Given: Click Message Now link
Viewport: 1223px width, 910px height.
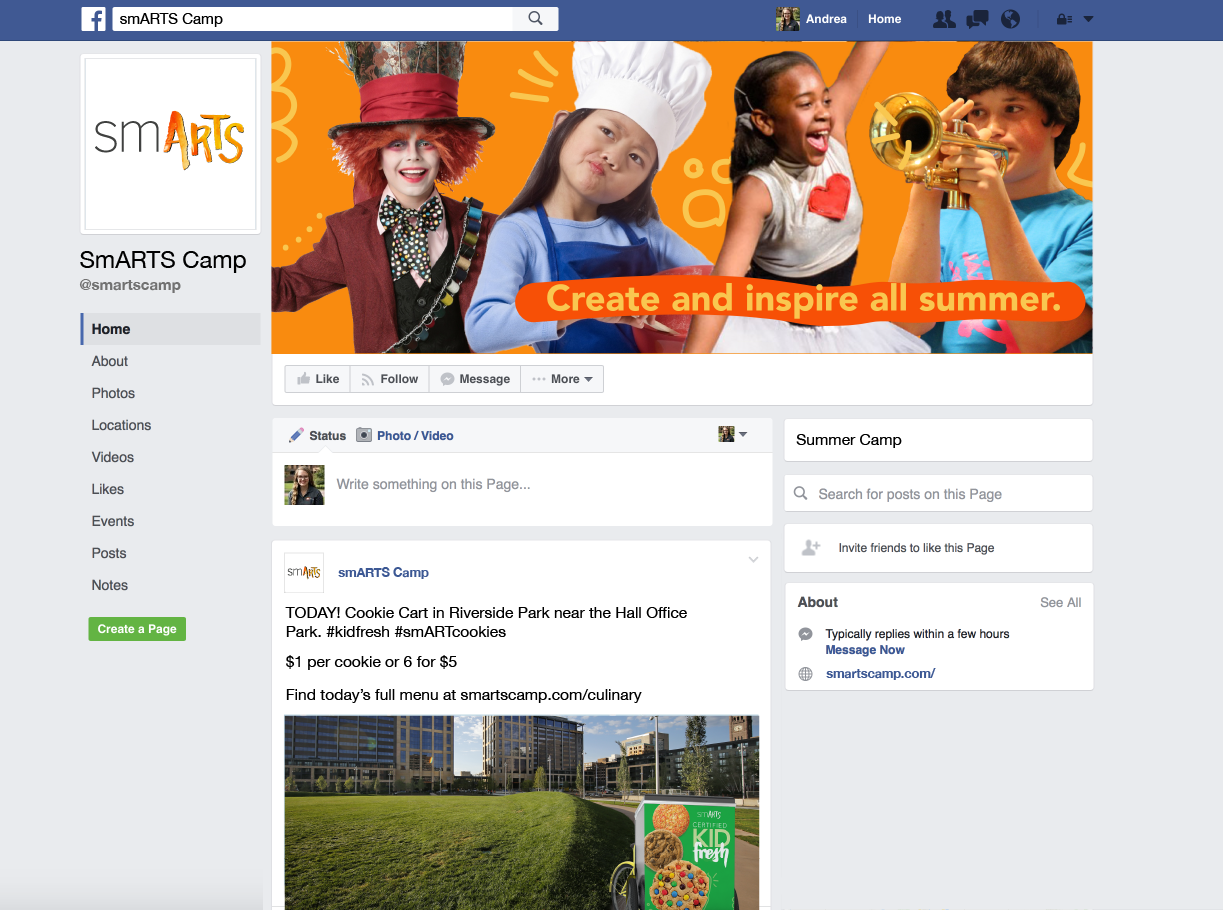Looking at the screenshot, I should (x=865, y=650).
